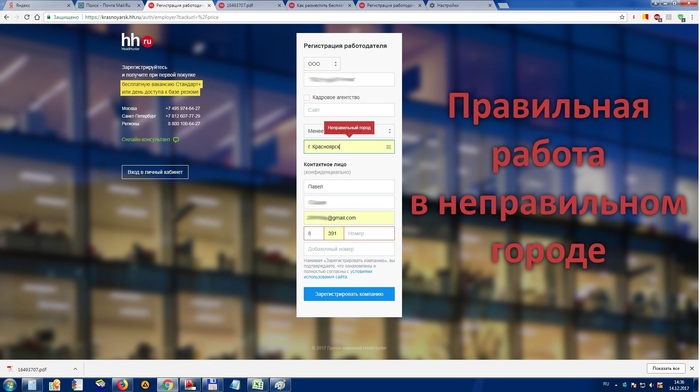Click the Сайт website input field
This screenshot has height=392, width=700.
tap(349, 110)
